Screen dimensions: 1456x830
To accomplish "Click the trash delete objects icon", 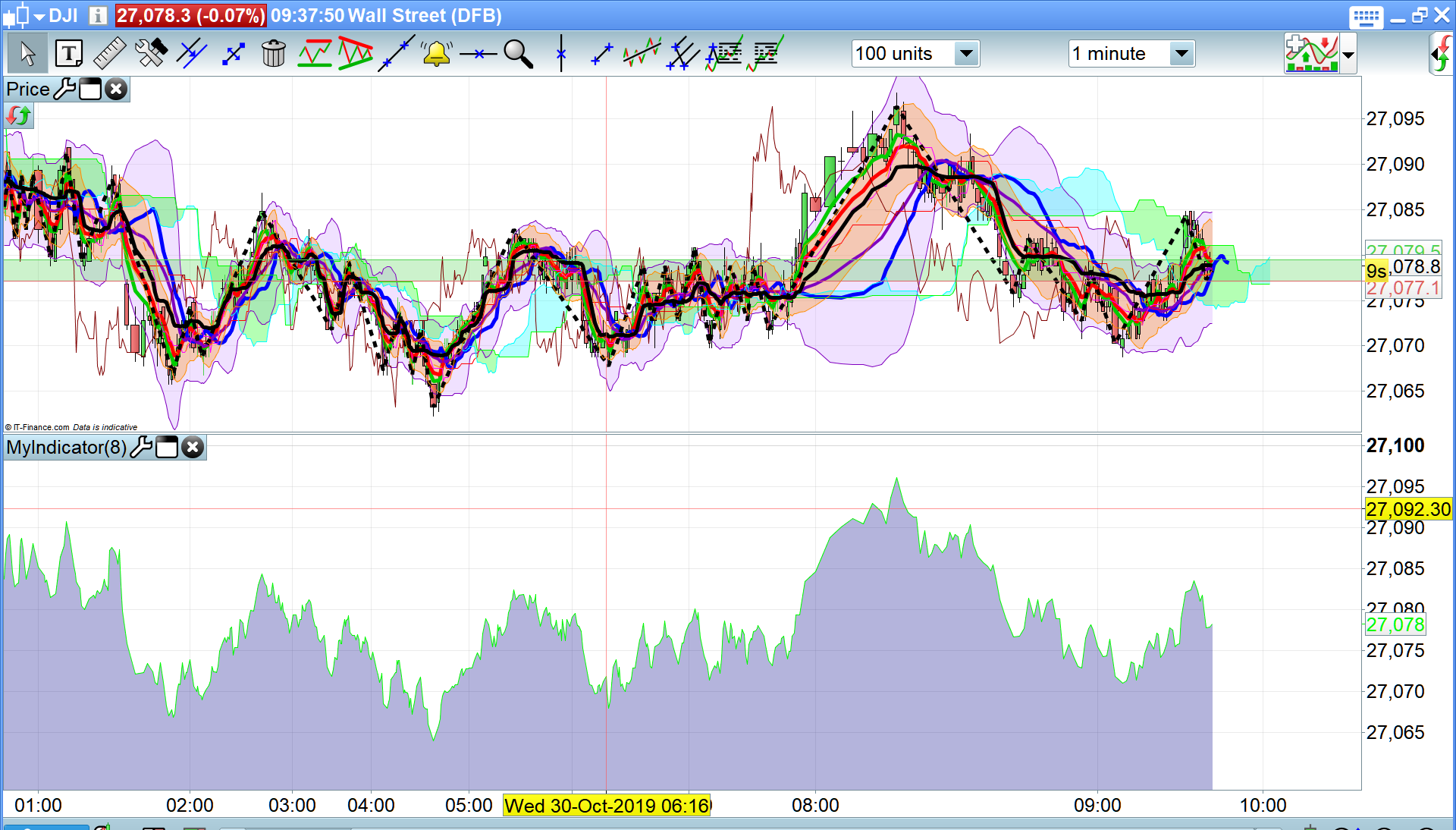I will (273, 54).
